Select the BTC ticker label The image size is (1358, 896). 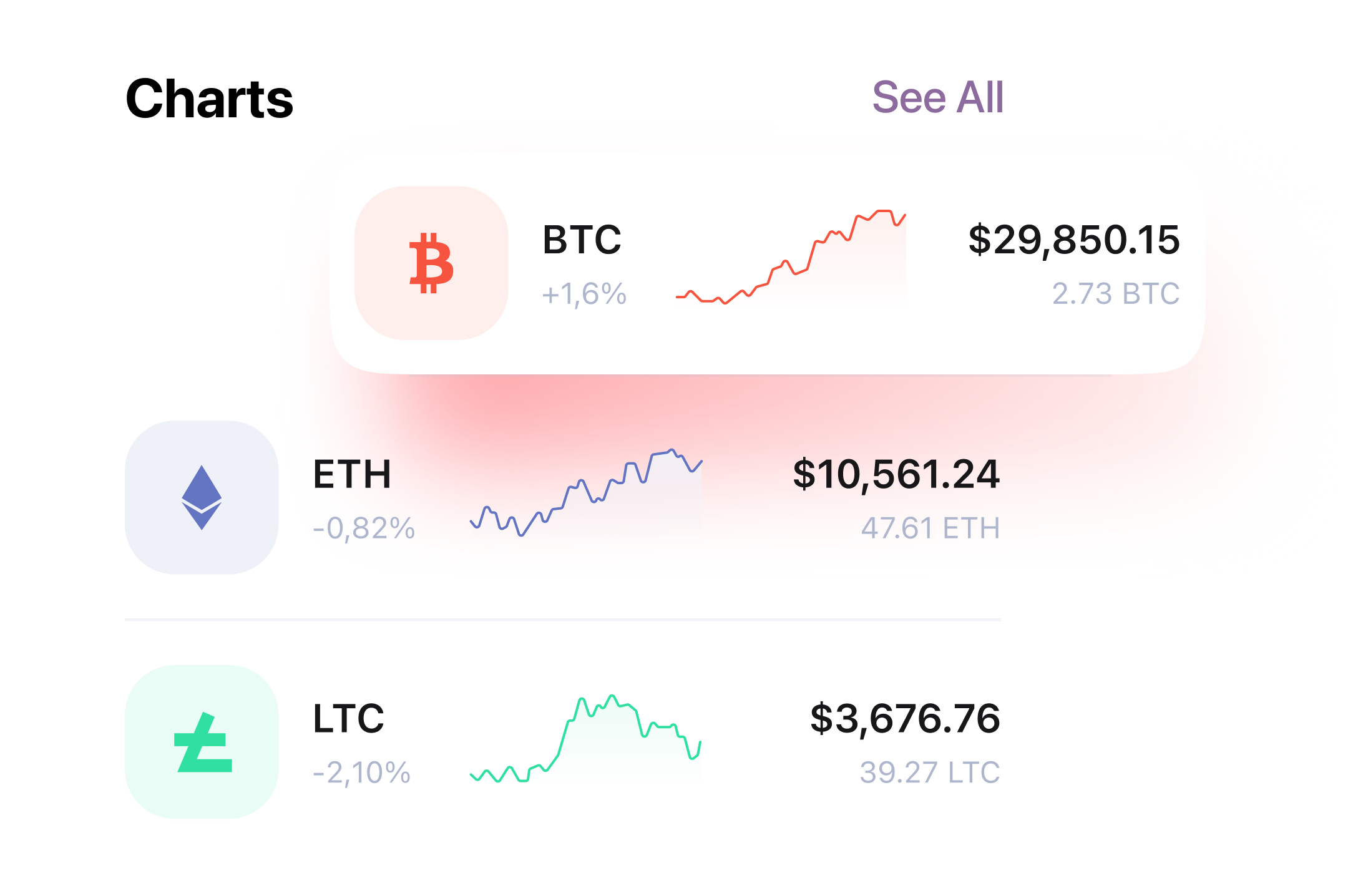[x=582, y=240]
